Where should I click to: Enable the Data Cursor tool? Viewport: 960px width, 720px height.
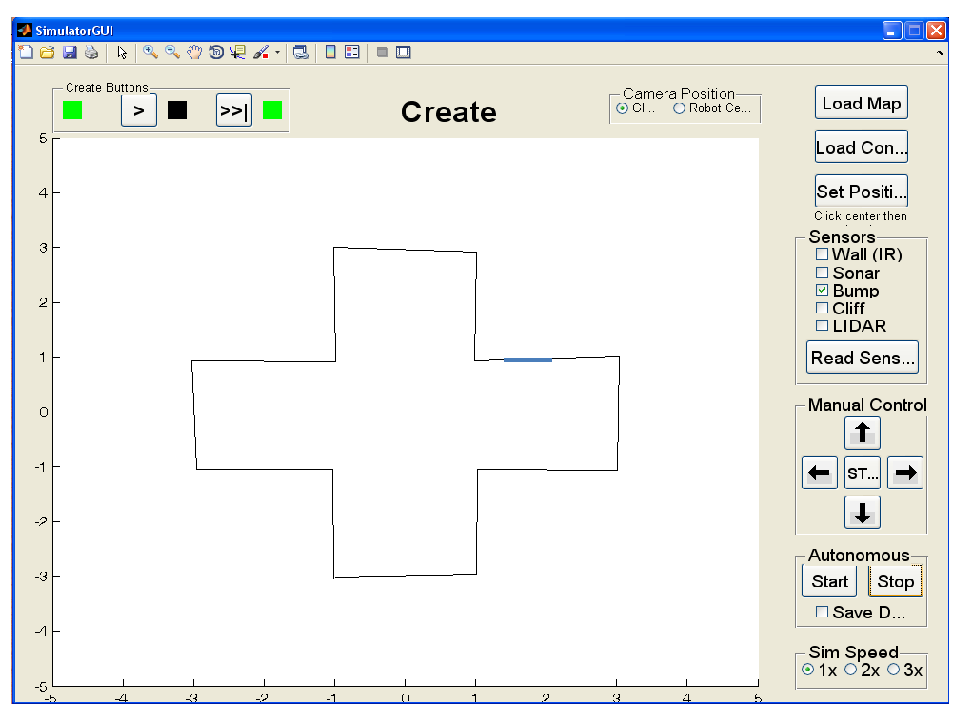pyautogui.click(x=238, y=53)
